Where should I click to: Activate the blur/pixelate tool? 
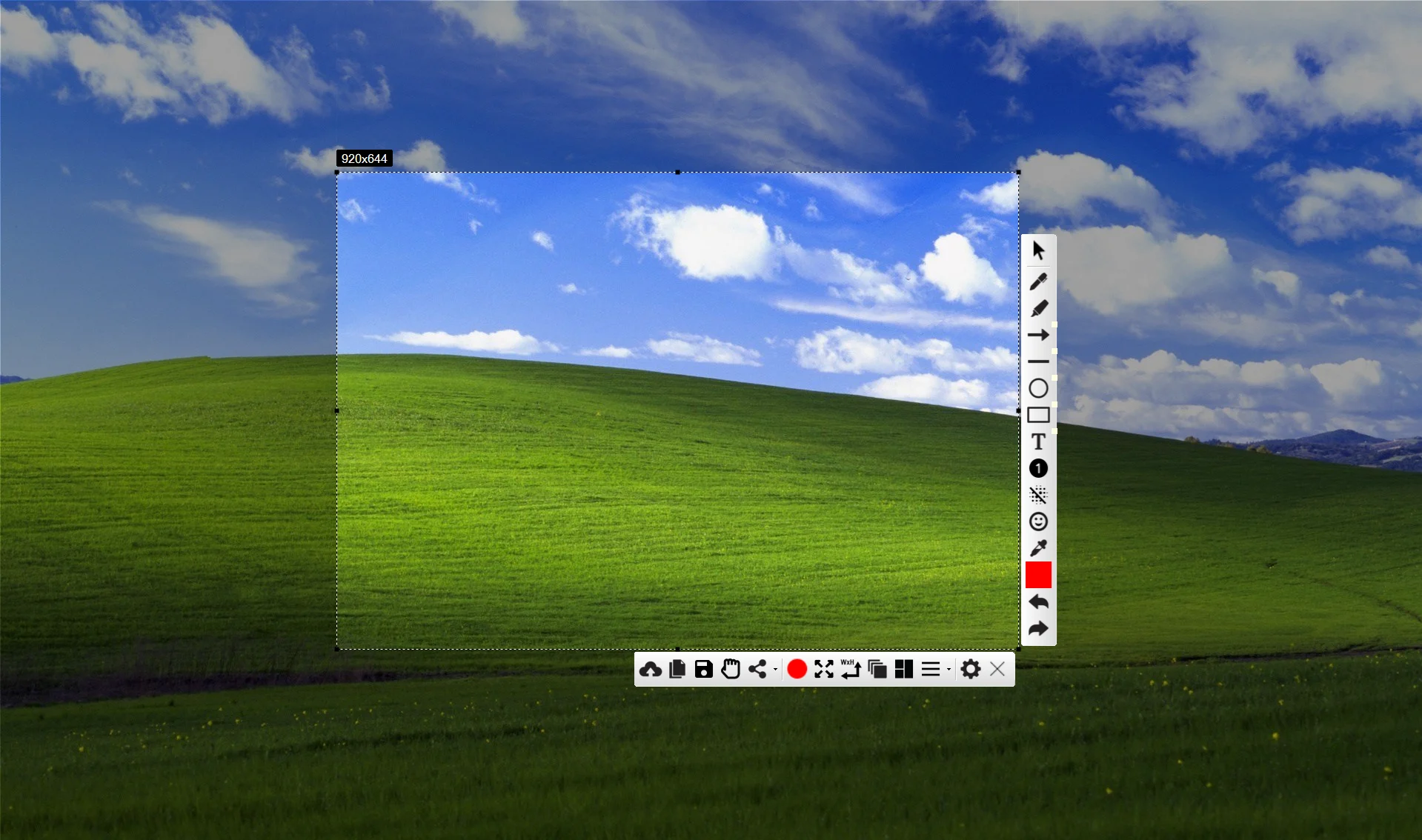click(x=1038, y=495)
